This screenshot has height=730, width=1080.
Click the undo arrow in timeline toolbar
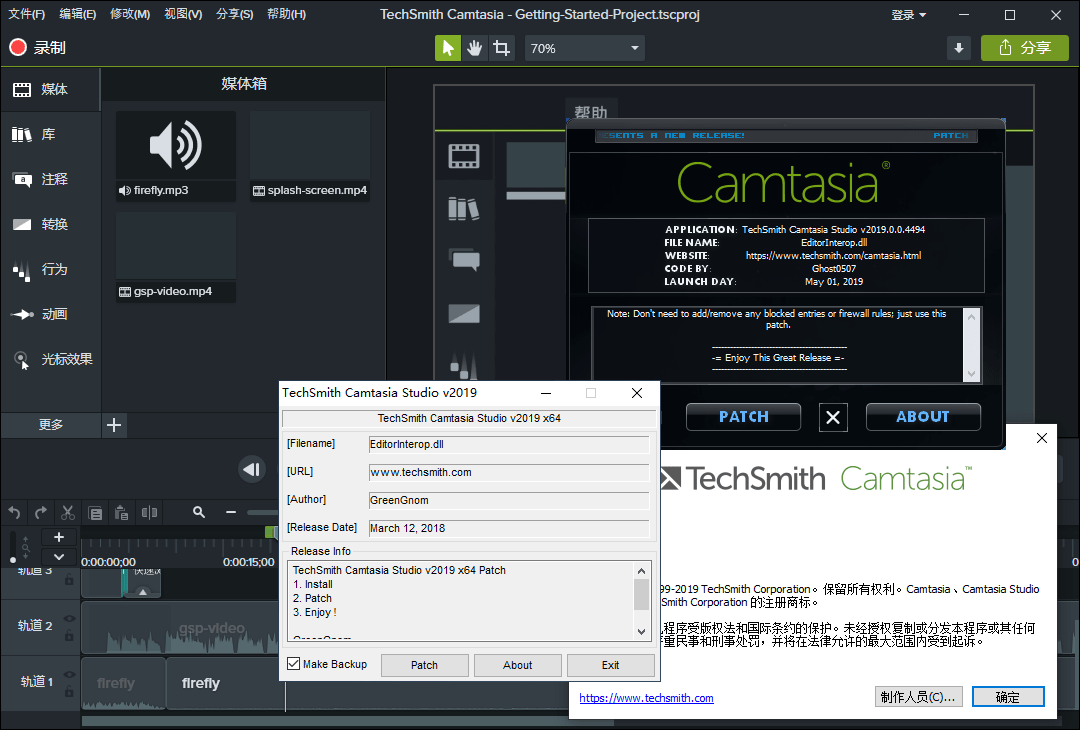click(x=14, y=512)
